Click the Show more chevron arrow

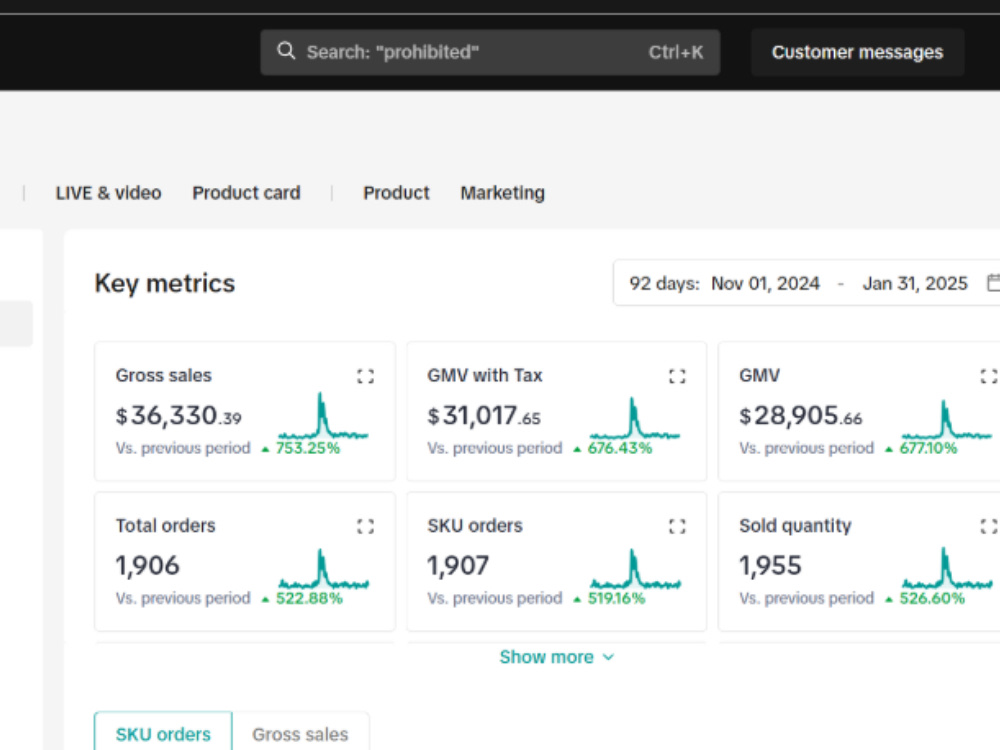tap(608, 657)
